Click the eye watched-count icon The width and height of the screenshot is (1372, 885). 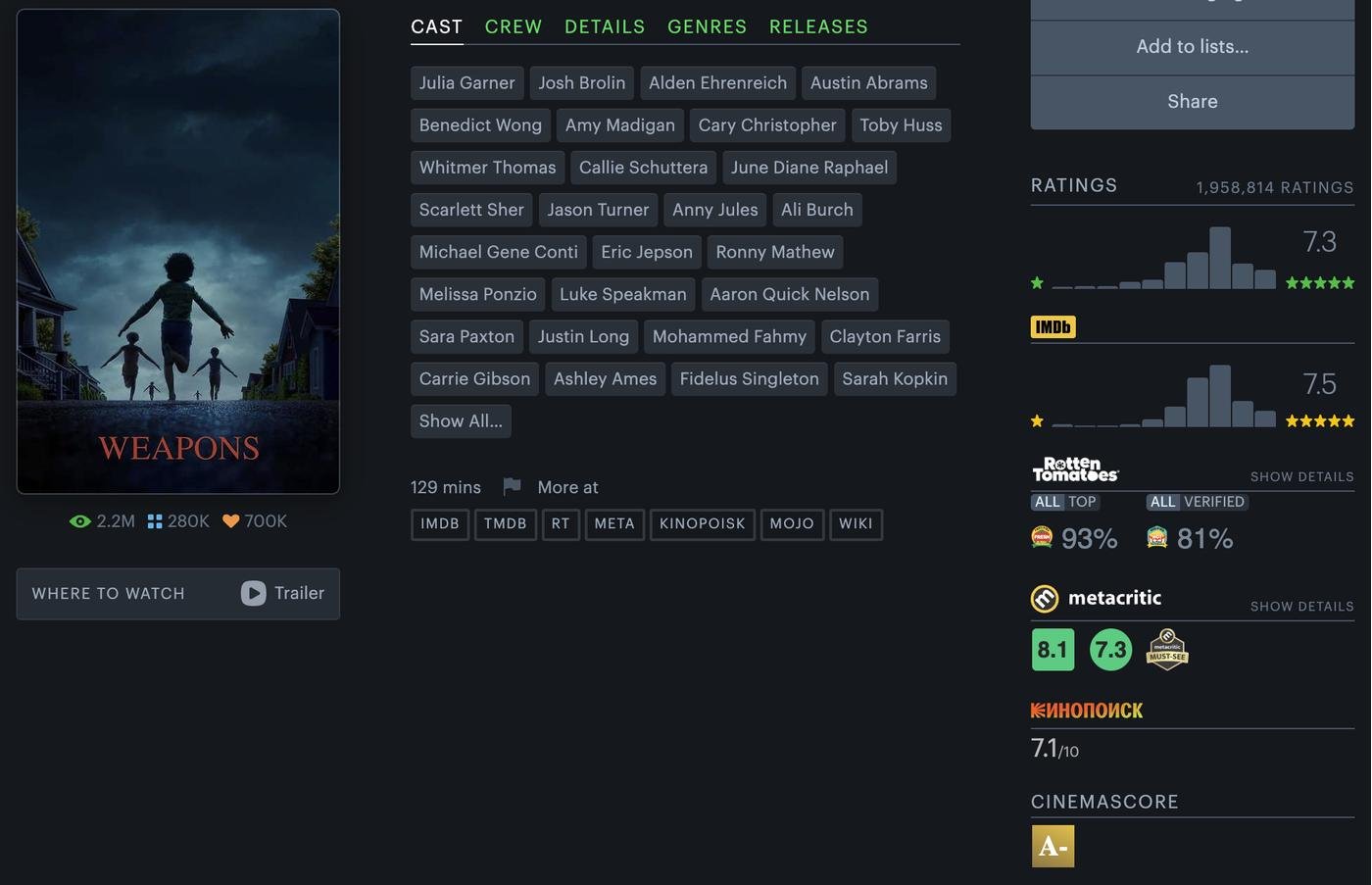[79, 521]
